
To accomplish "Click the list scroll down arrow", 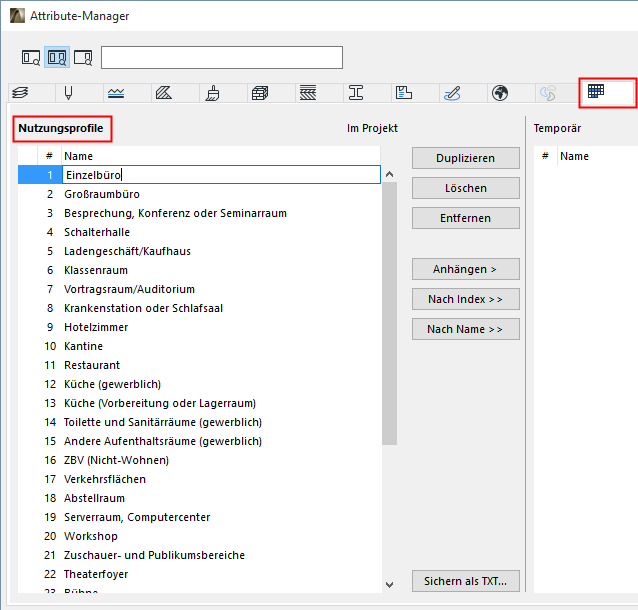I will tap(389, 585).
